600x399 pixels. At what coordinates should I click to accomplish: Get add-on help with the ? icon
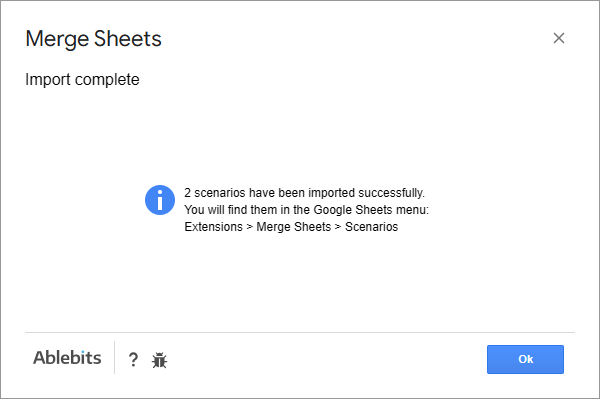pyautogui.click(x=133, y=359)
